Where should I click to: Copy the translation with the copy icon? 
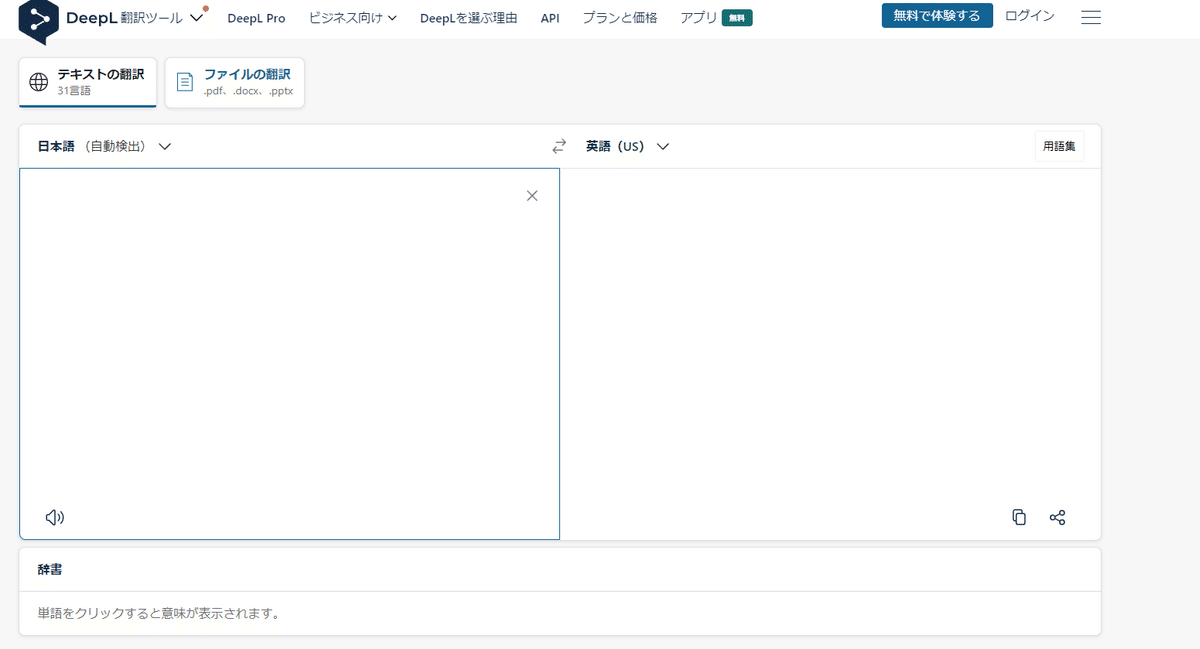coord(1019,517)
